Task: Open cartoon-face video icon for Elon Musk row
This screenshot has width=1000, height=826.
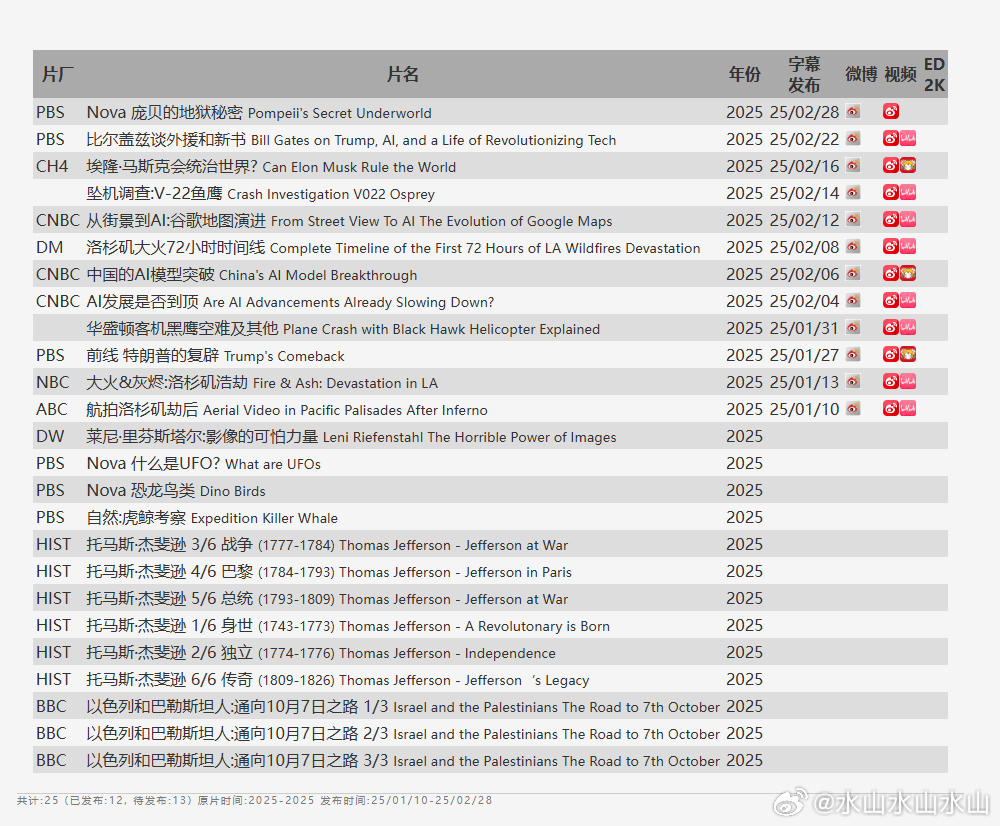Action: pos(908,166)
